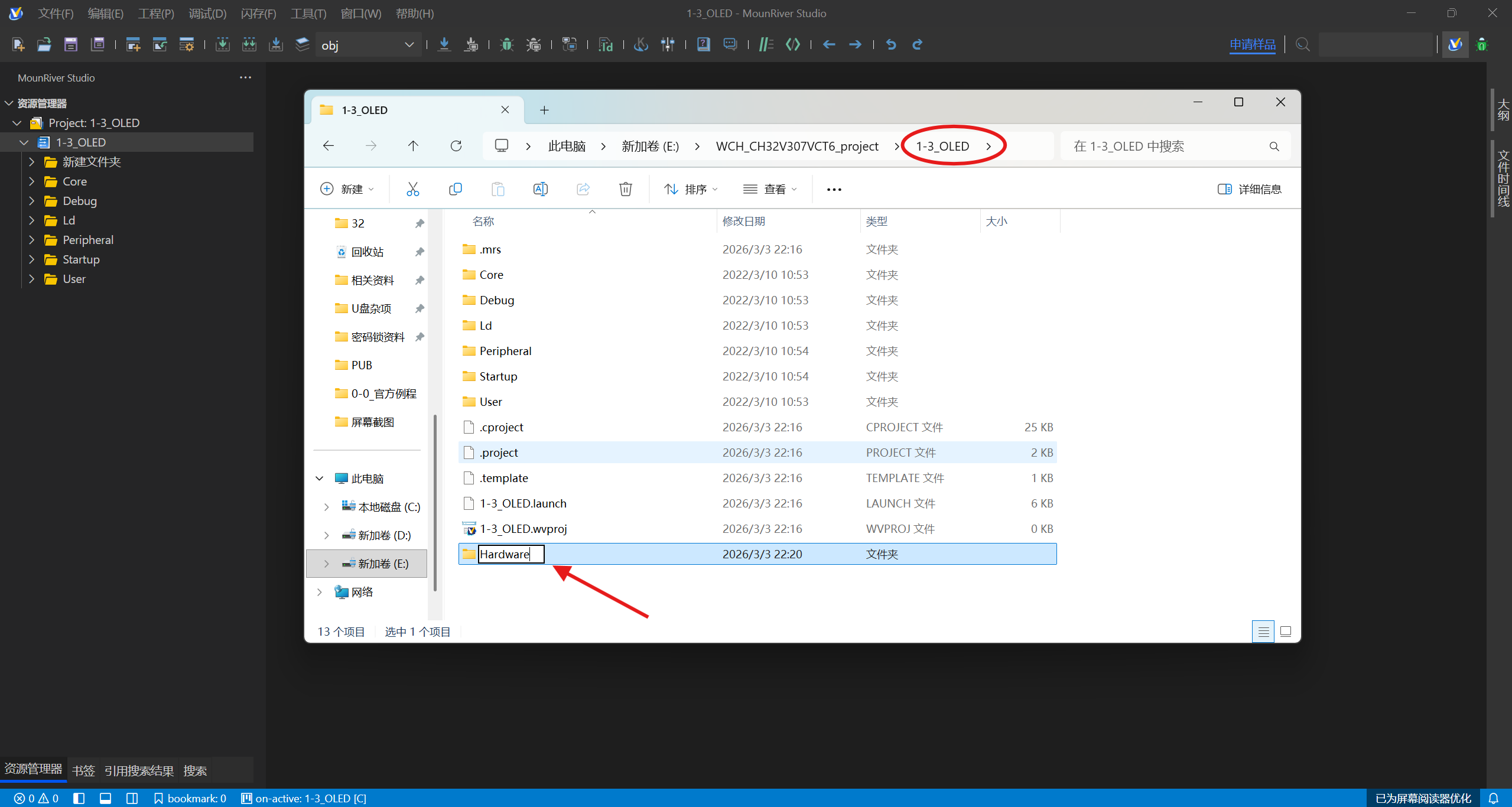This screenshot has height=807, width=1512.
Task: Click the rename icon in Explorer toolbar
Action: tap(541, 189)
